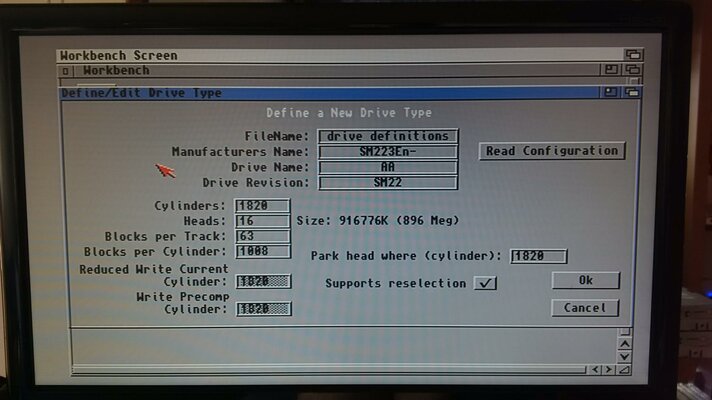
Task: Send the Workbench window to back
Action: [630, 70]
